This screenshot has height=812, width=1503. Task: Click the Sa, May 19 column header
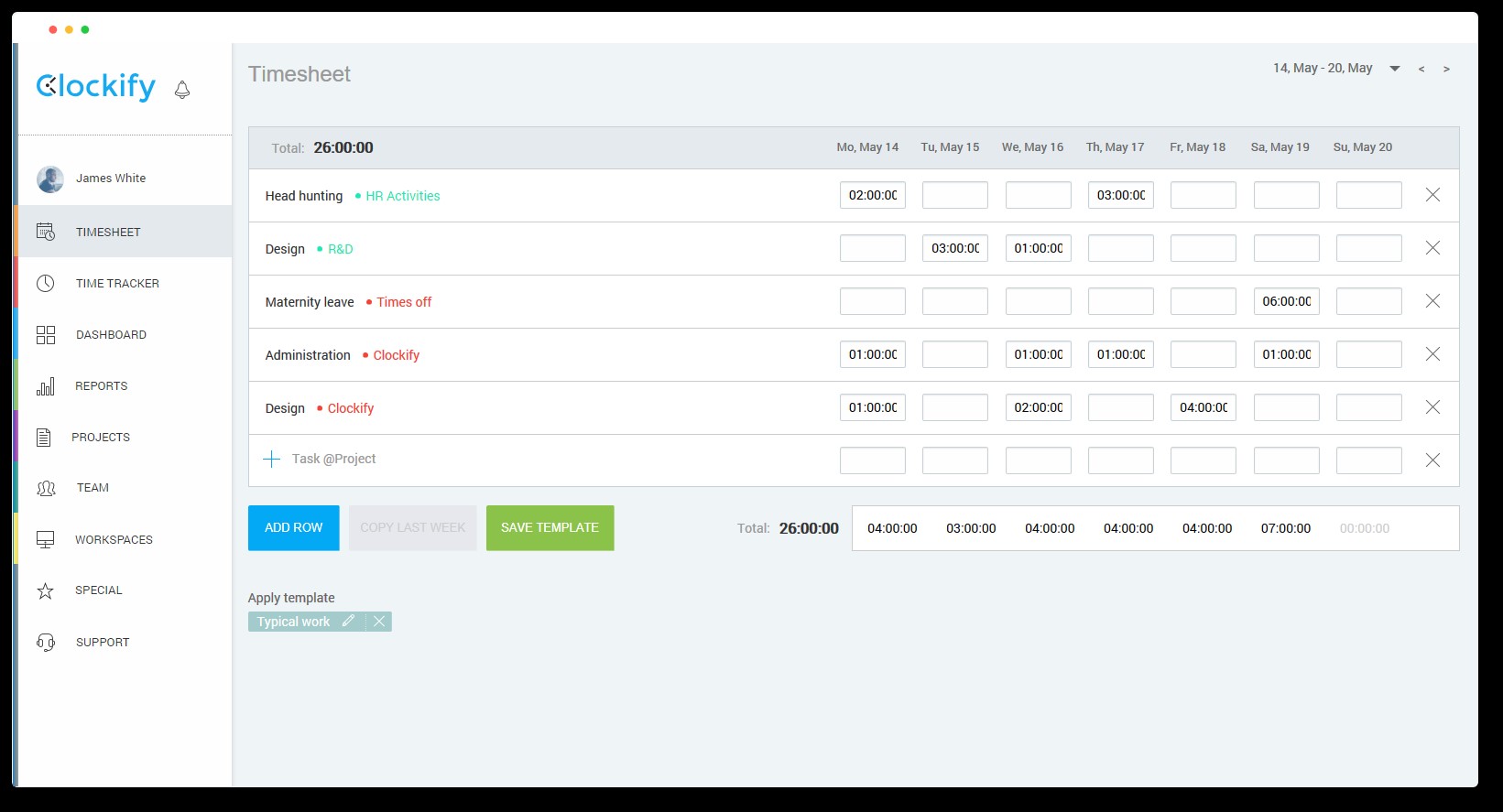click(x=1280, y=147)
